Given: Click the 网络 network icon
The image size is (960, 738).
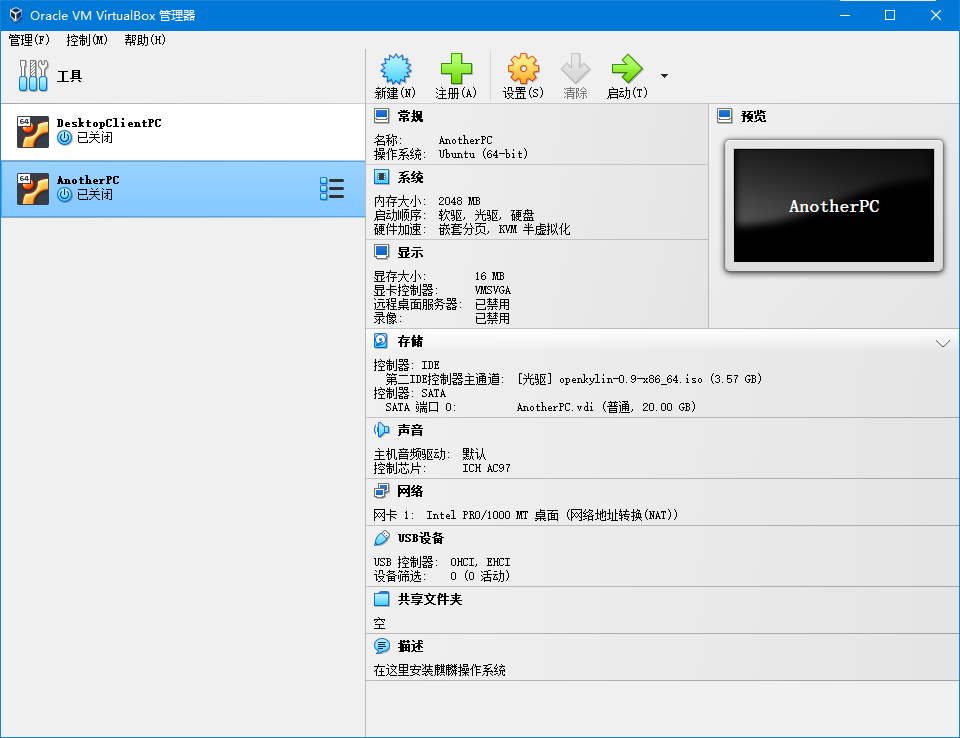Looking at the screenshot, I should [381, 491].
